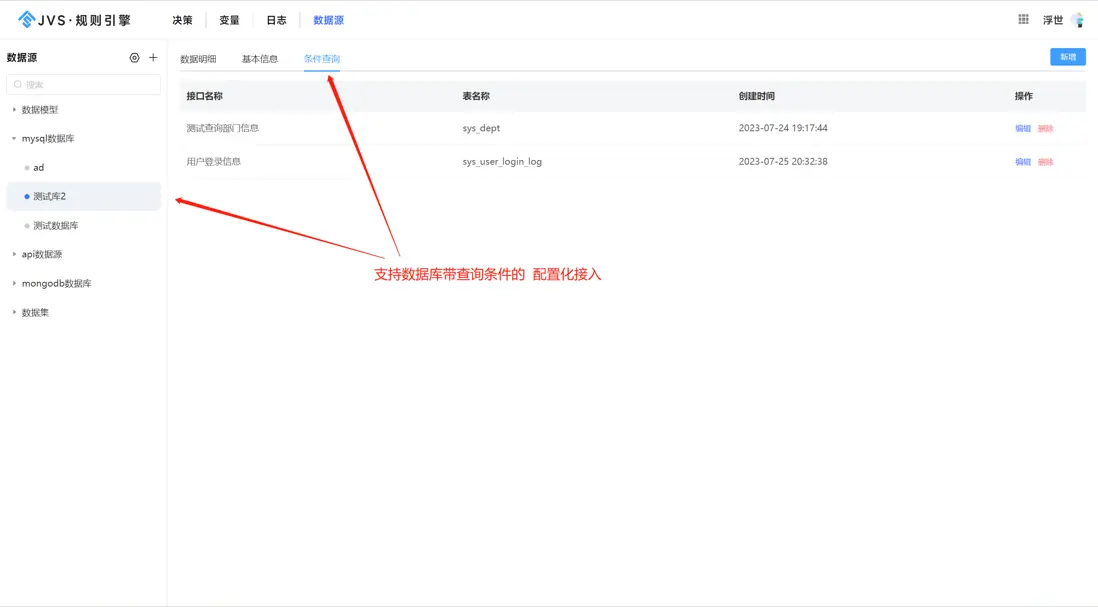This screenshot has width=1098, height=607.
Task: Open the 数据源 menu
Action: point(328,20)
